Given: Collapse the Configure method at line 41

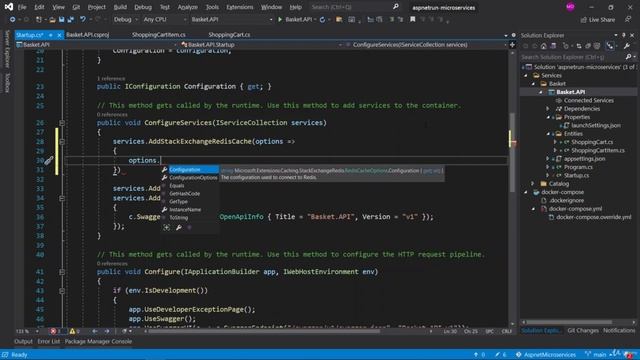Looking at the screenshot, I should coord(62,272).
